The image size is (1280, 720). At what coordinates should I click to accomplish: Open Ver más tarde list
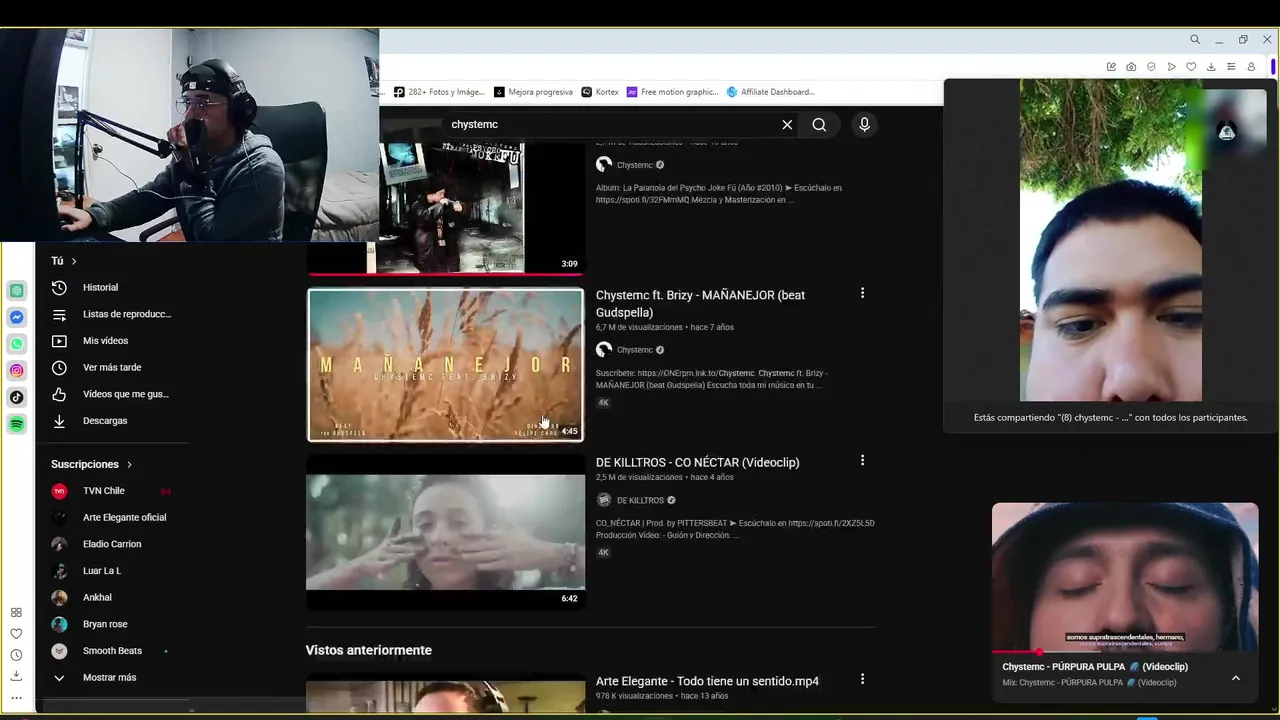pos(98,367)
